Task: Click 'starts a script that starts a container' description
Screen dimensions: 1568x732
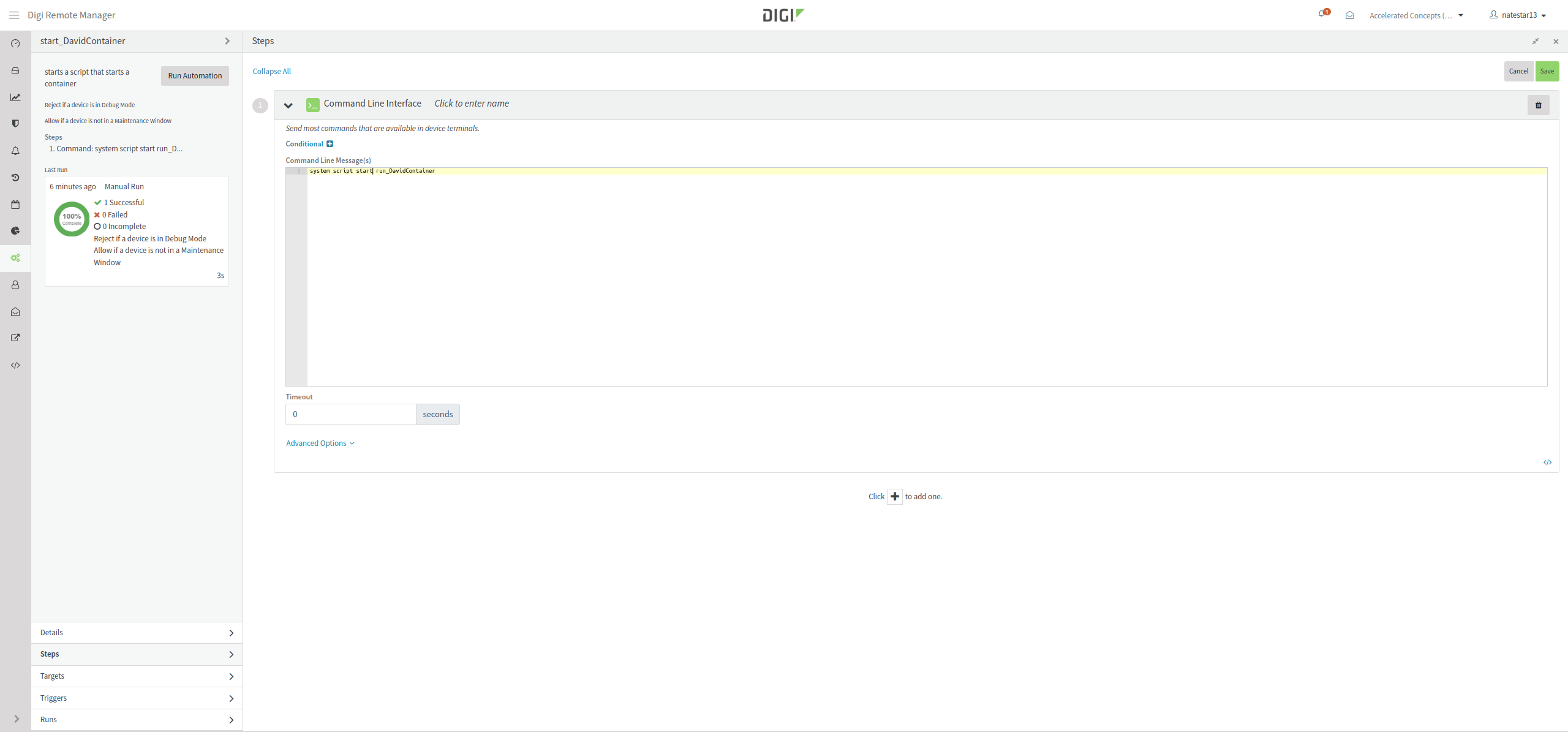Action: (x=87, y=78)
